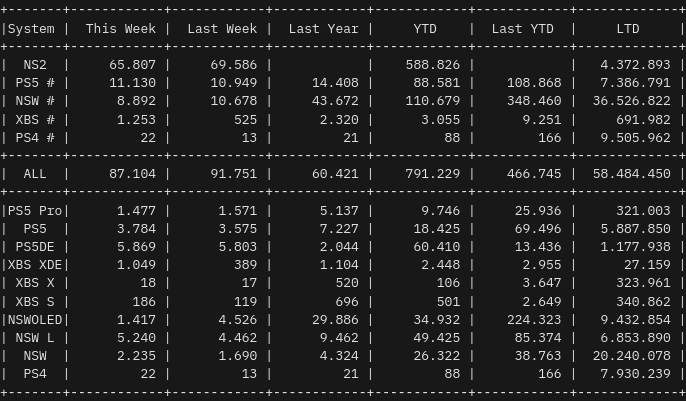This screenshot has height=401, width=686.
Task: Select the NSWOLED row label
Action: click(35, 320)
